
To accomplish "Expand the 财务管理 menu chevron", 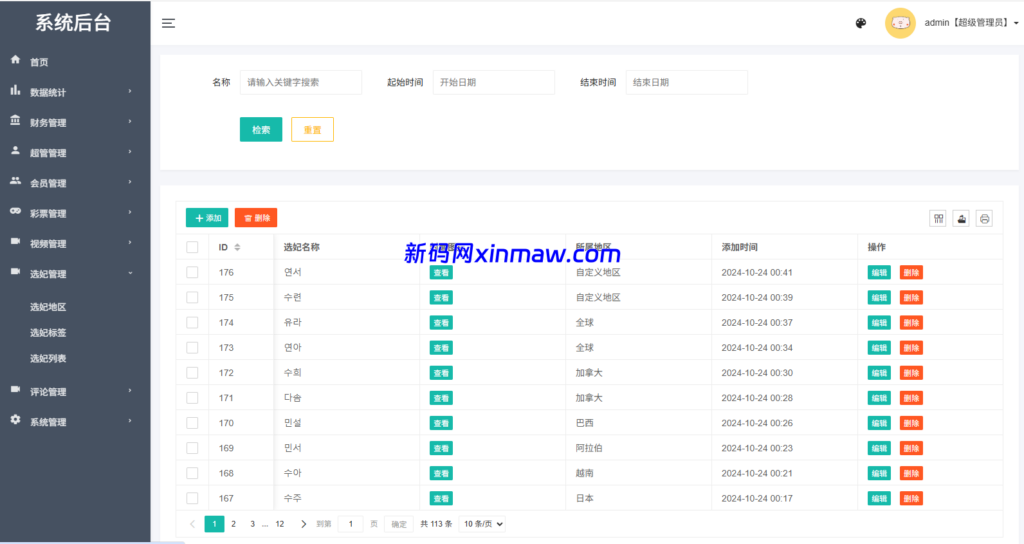I will pos(130,121).
